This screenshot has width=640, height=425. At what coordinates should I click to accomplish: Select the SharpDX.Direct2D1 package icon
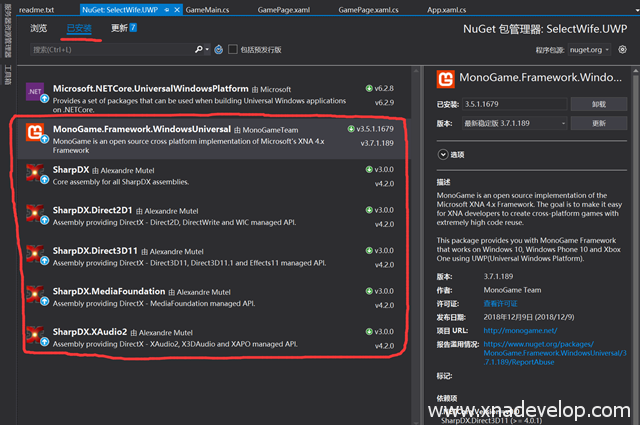click(x=34, y=216)
